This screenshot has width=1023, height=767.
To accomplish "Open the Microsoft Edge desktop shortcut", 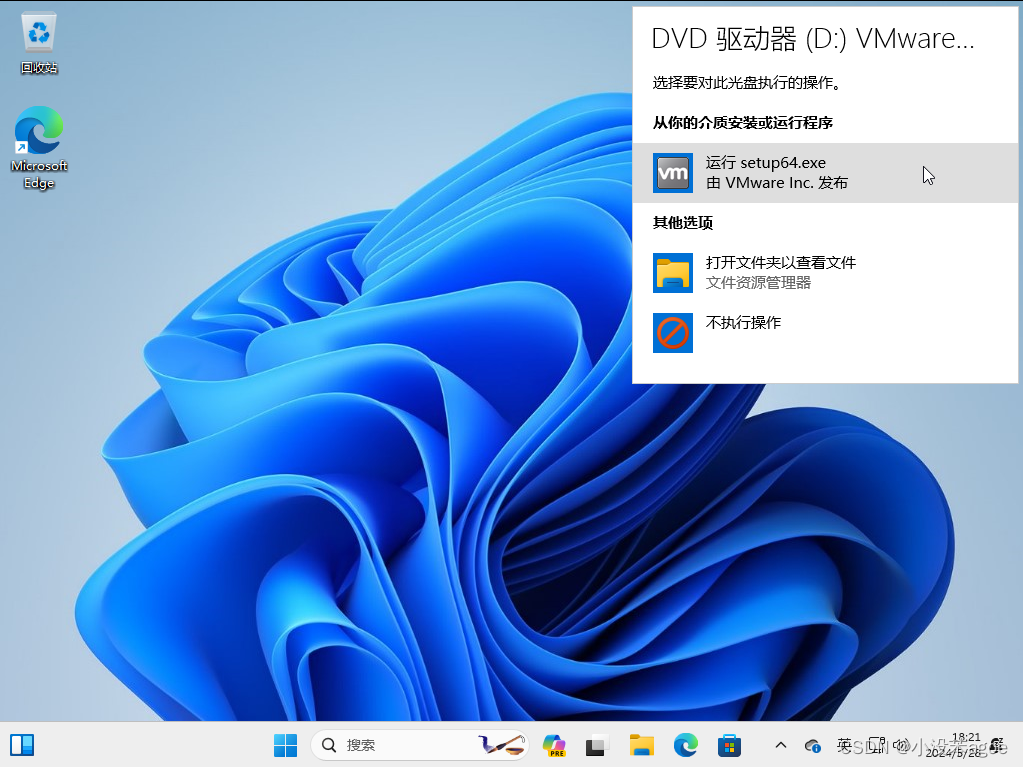I will (38, 132).
